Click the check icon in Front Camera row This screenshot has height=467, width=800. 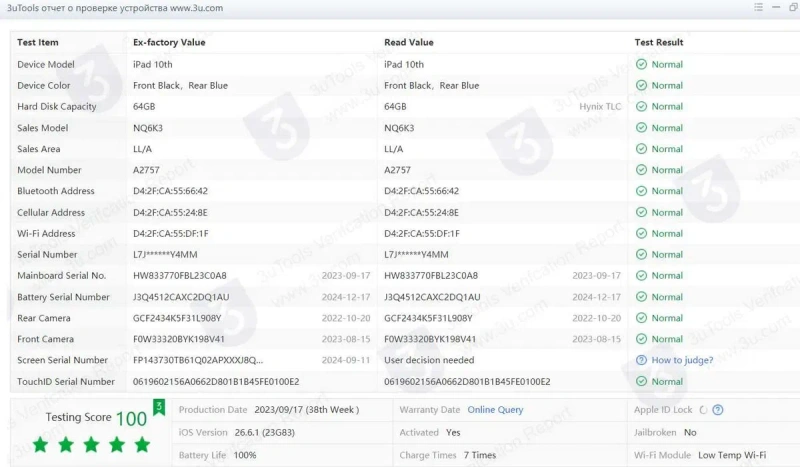[x=641, y=339]
